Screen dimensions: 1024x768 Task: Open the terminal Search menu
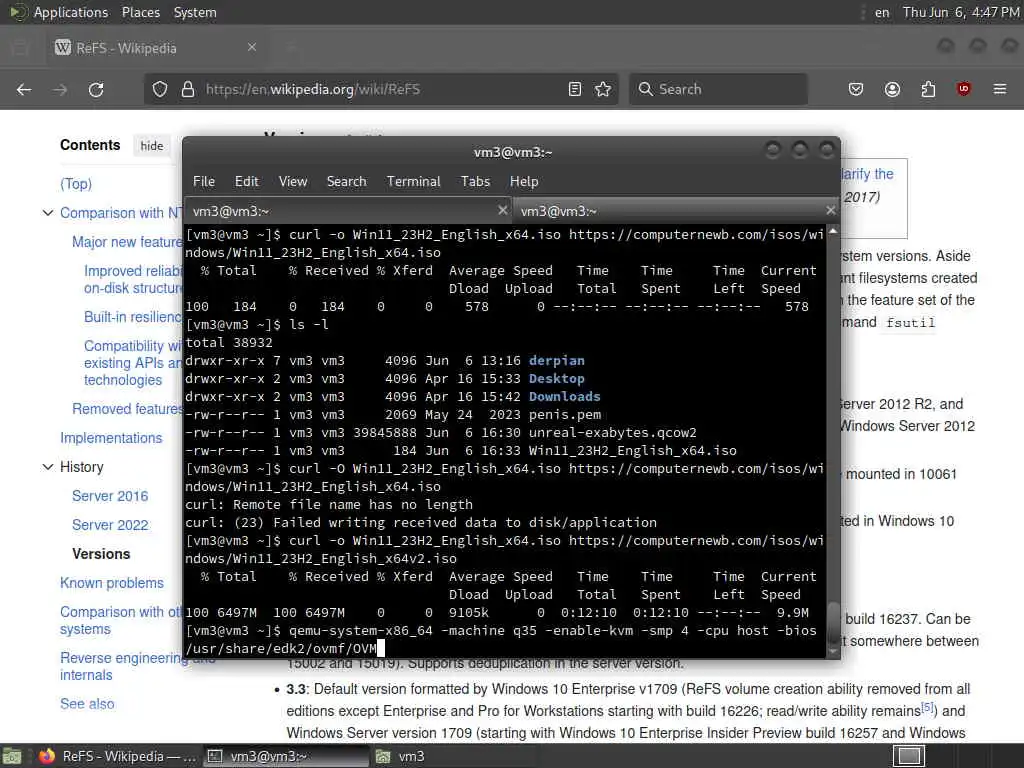(x=346, y=182)
